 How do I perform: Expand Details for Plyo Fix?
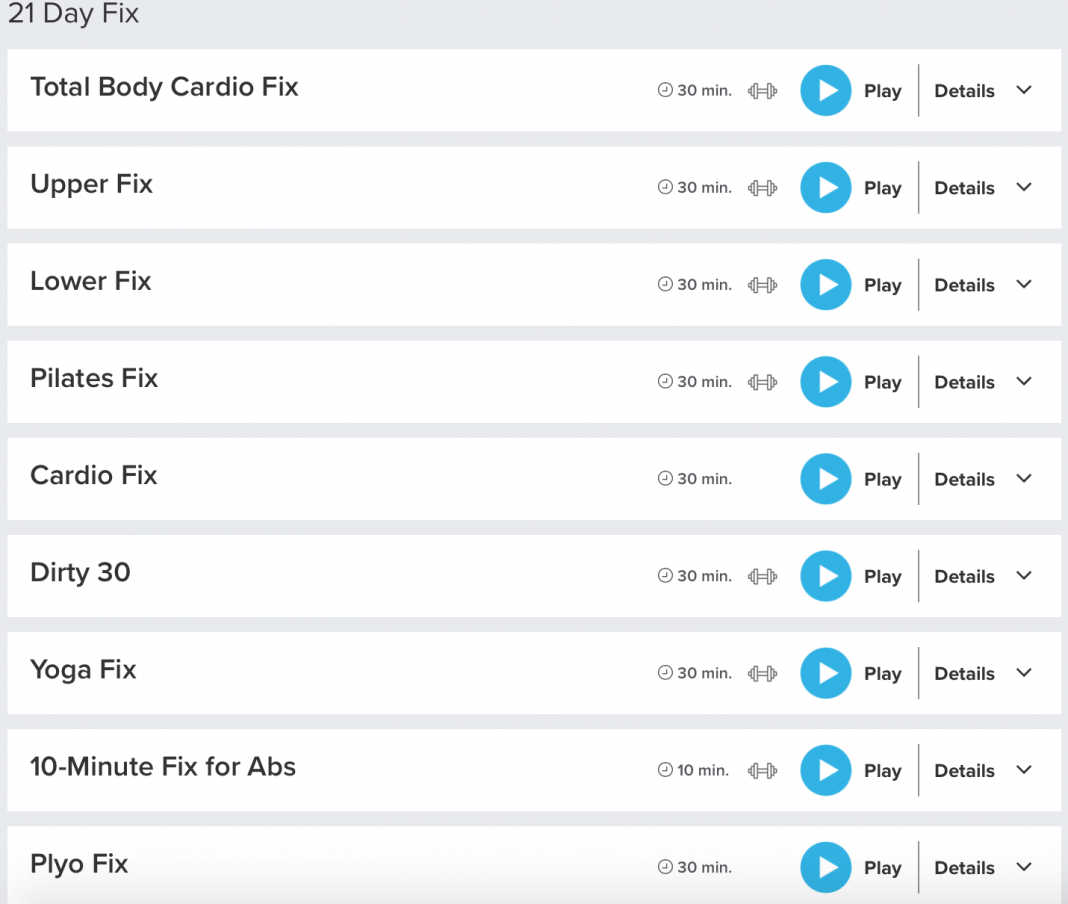[x=964, y=867]
